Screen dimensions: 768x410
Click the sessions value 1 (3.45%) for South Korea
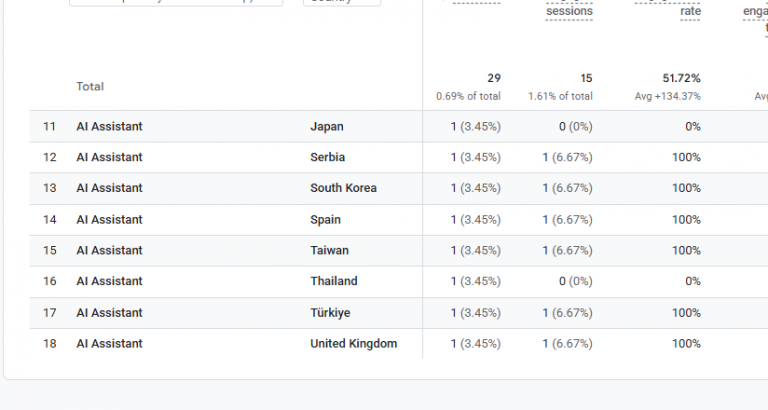[x=476, y=189]
